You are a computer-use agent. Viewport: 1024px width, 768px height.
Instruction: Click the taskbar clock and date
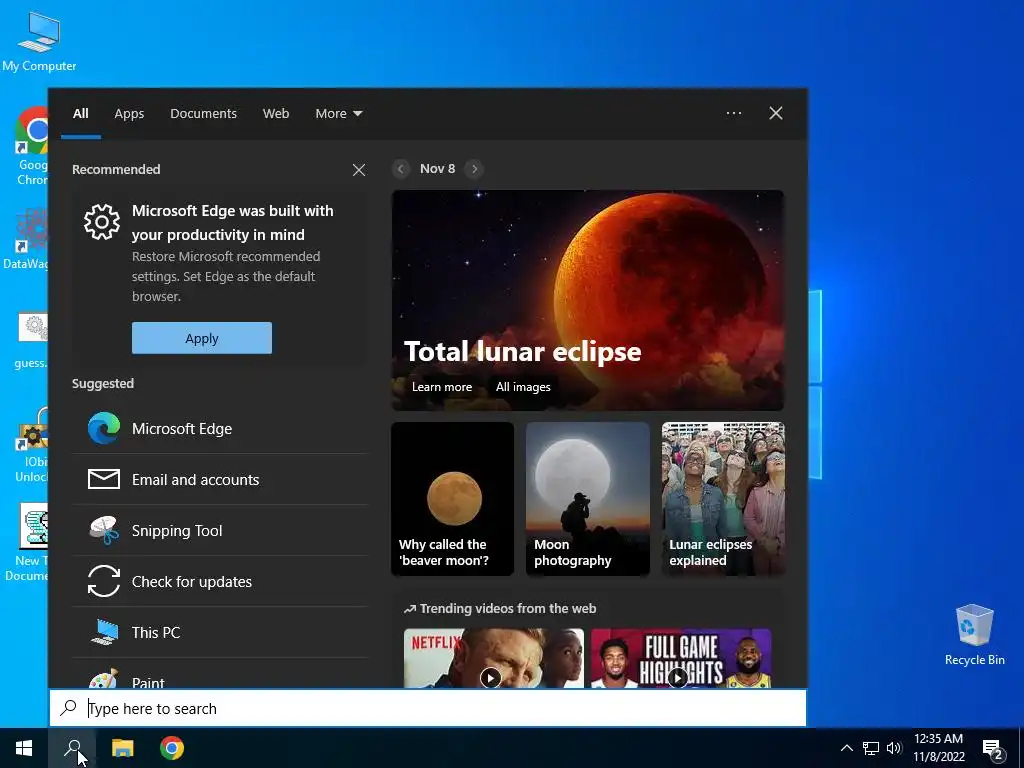(x=938, y=748)
